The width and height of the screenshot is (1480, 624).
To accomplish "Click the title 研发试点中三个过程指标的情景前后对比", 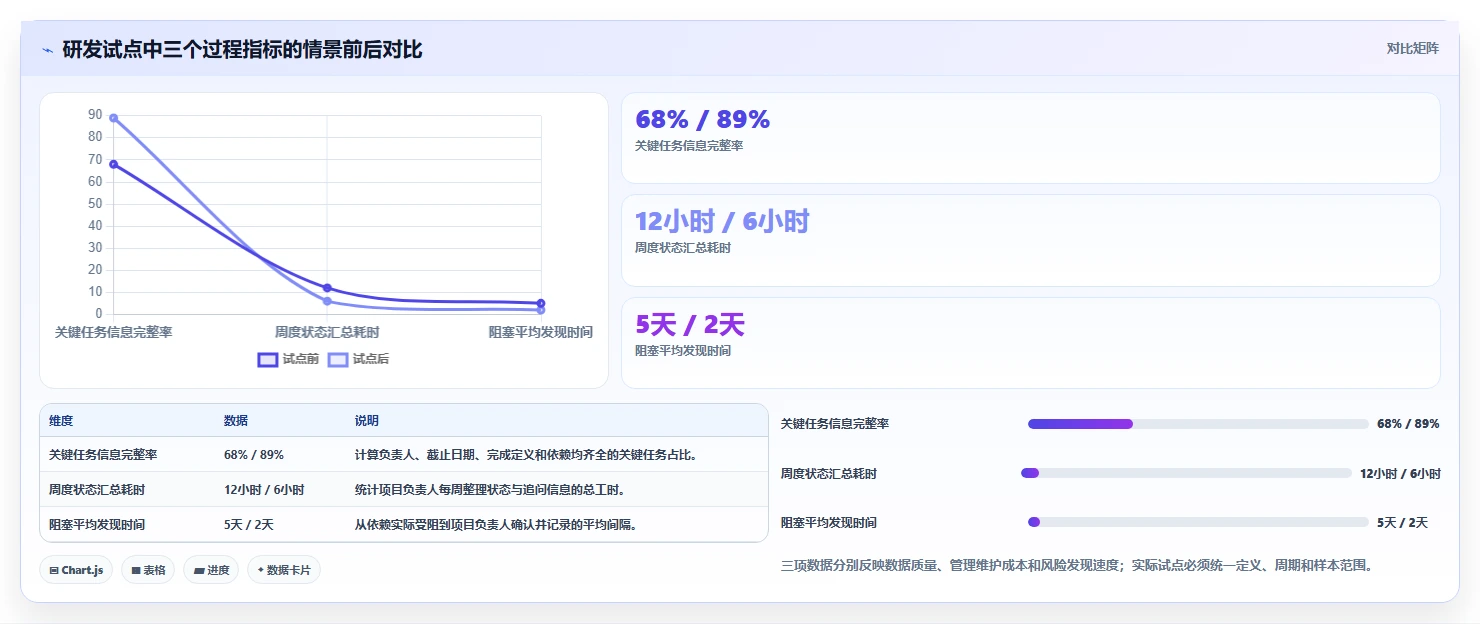I will pos(242,49).
